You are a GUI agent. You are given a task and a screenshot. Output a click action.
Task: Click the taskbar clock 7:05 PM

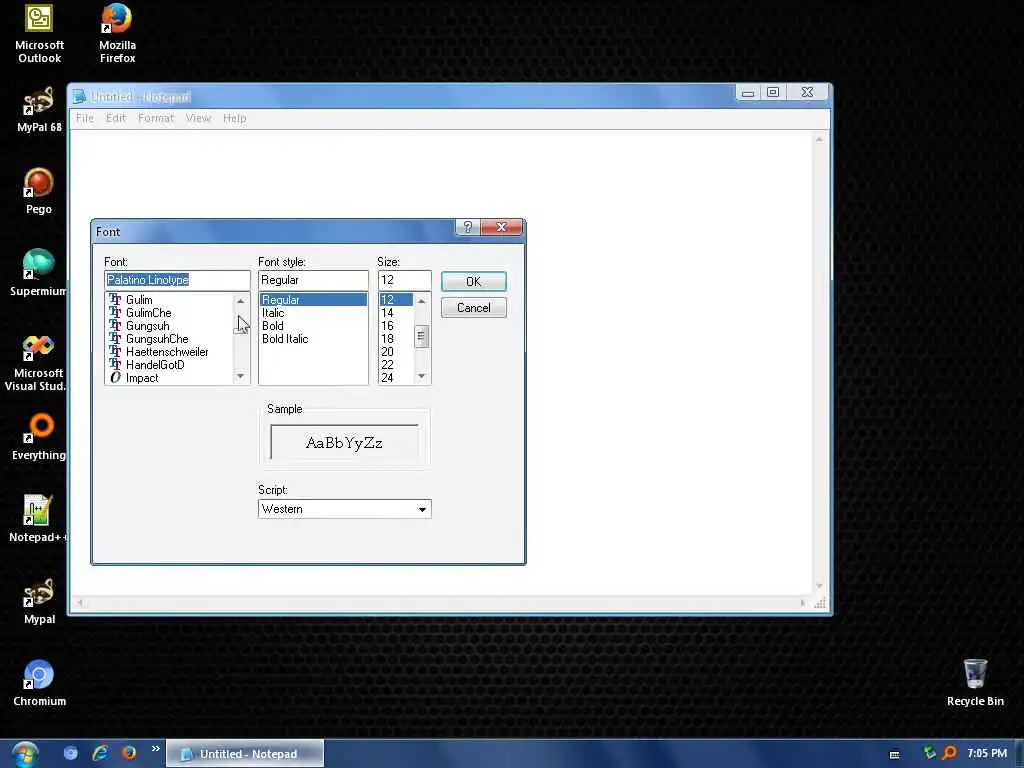click(x=987, y=753)
